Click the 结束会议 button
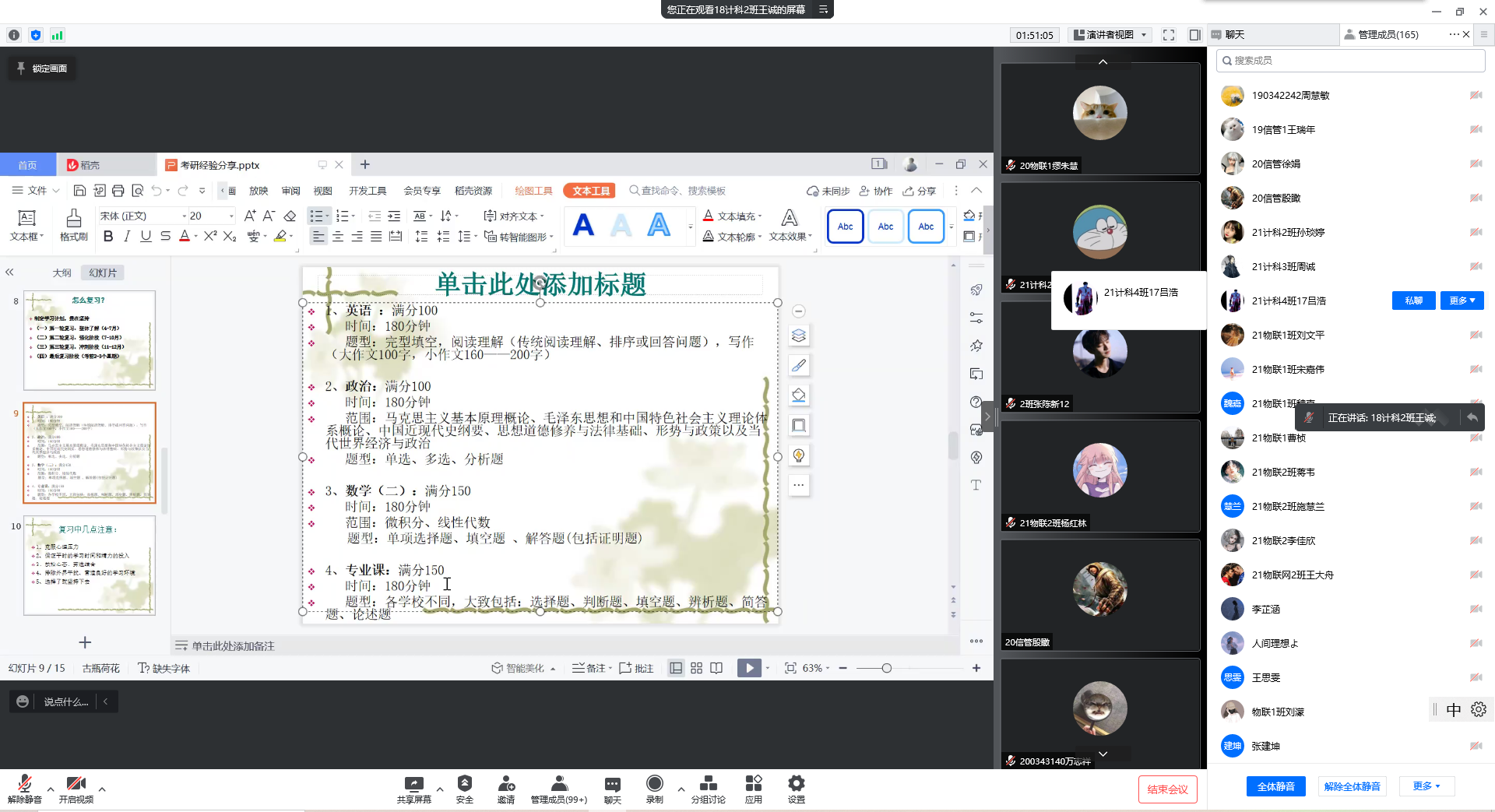The image size is (1495, 812). point(1167,789)
